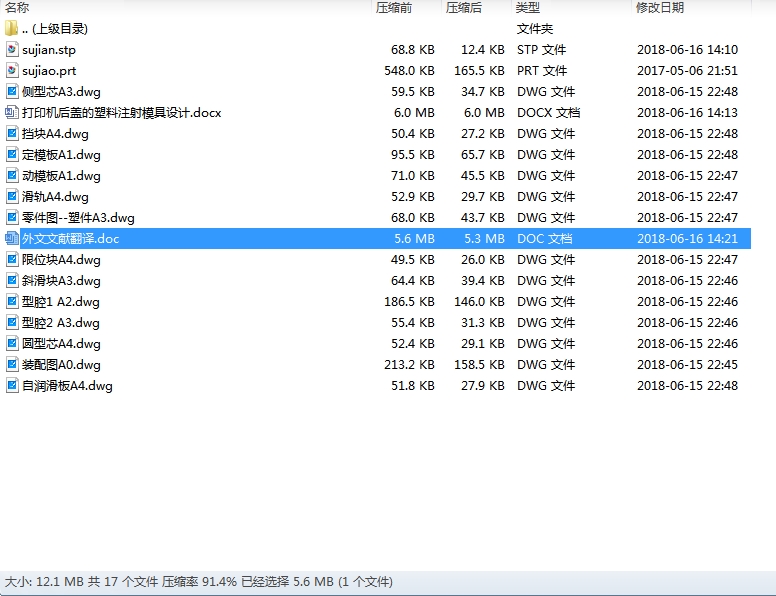Click the 斜滑块A3.dwg file icon

point(12,281)
